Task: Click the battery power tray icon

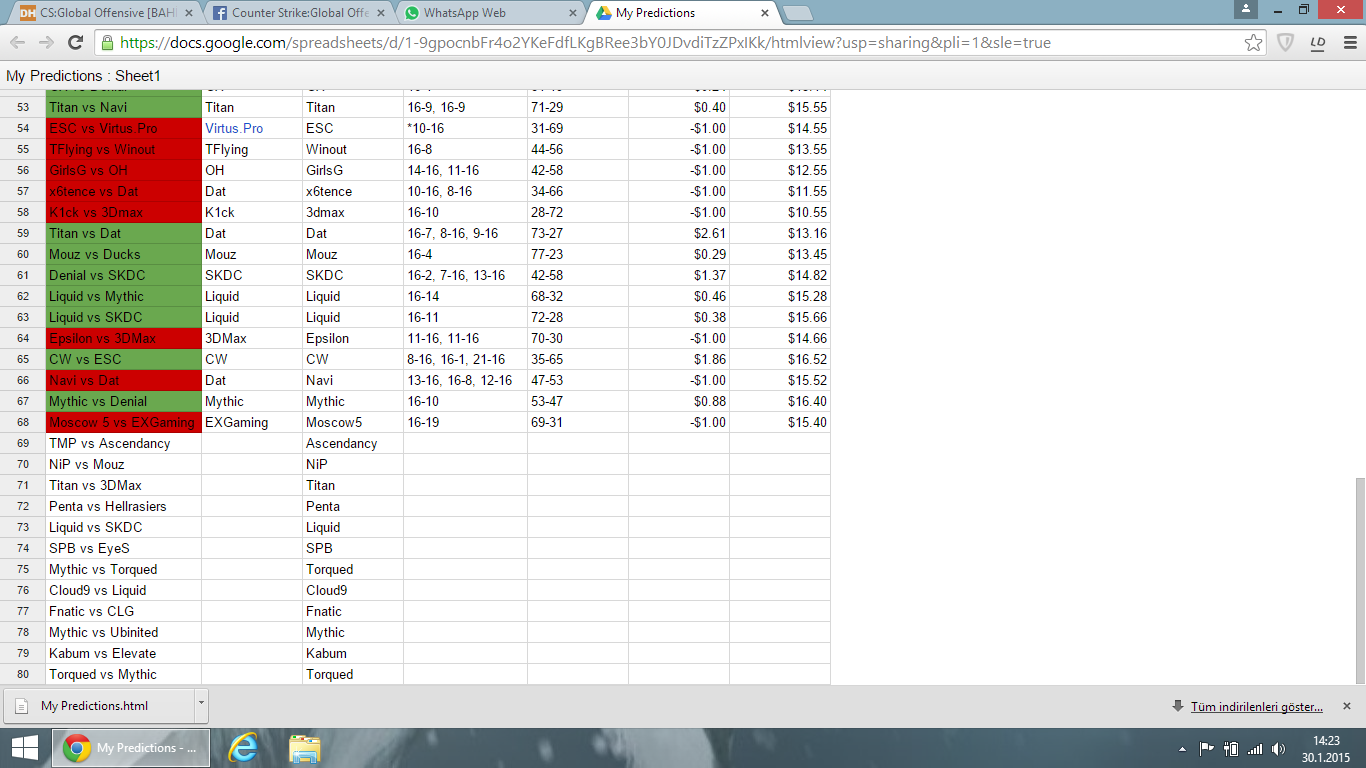Action: tap(1231, 748)
